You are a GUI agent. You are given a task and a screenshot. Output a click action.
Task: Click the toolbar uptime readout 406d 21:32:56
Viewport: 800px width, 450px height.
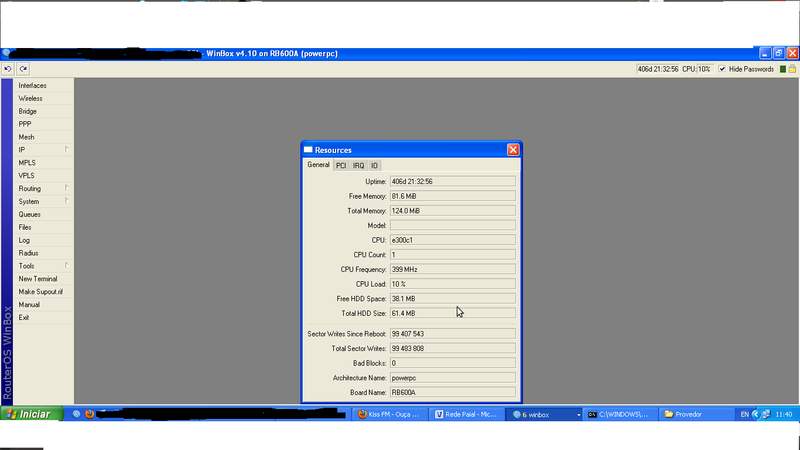click(658, 69)
